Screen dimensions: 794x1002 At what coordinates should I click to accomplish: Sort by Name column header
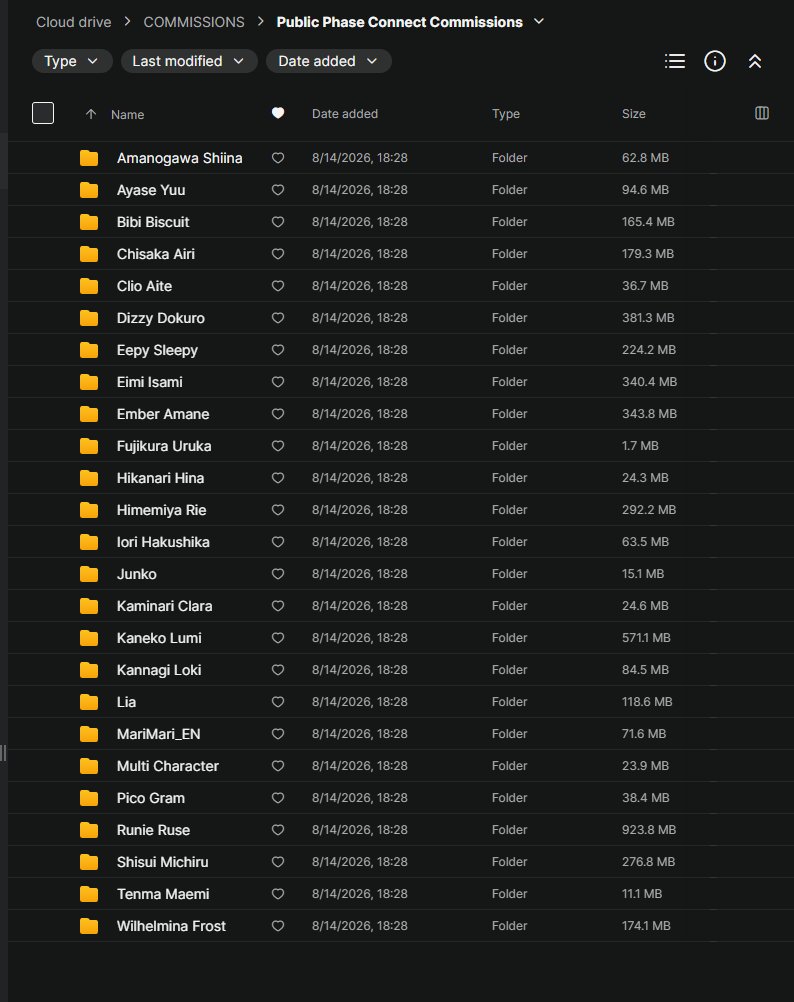127,114
